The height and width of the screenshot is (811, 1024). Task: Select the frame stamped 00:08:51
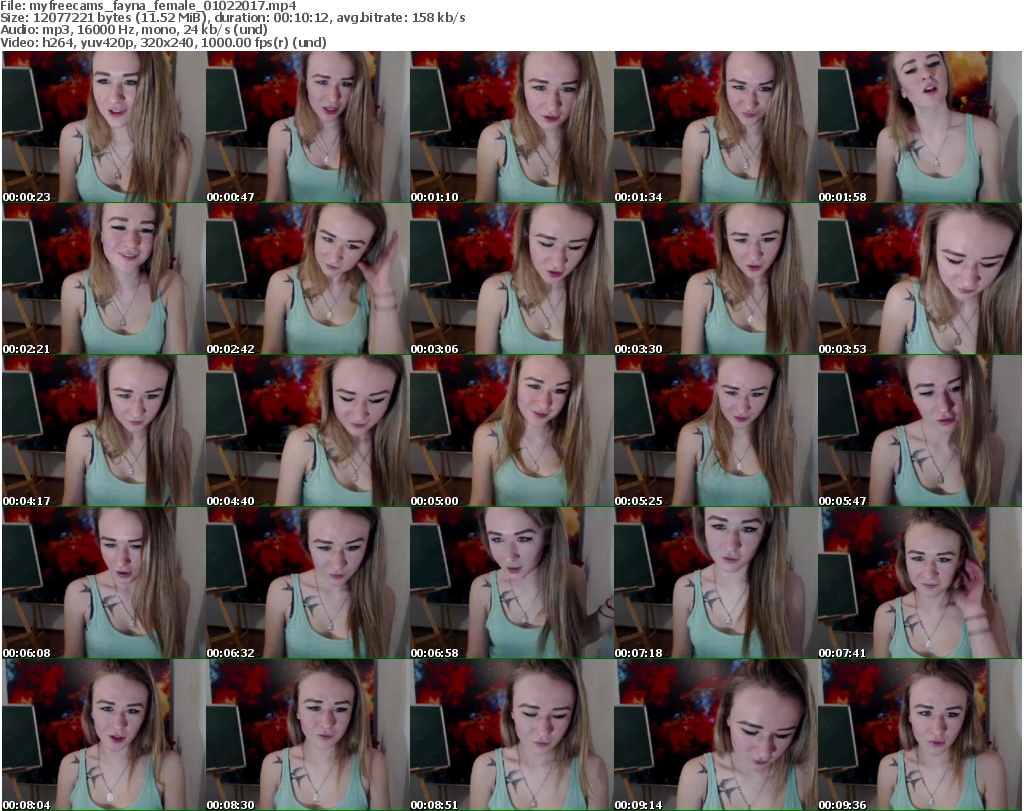[512, 735]
